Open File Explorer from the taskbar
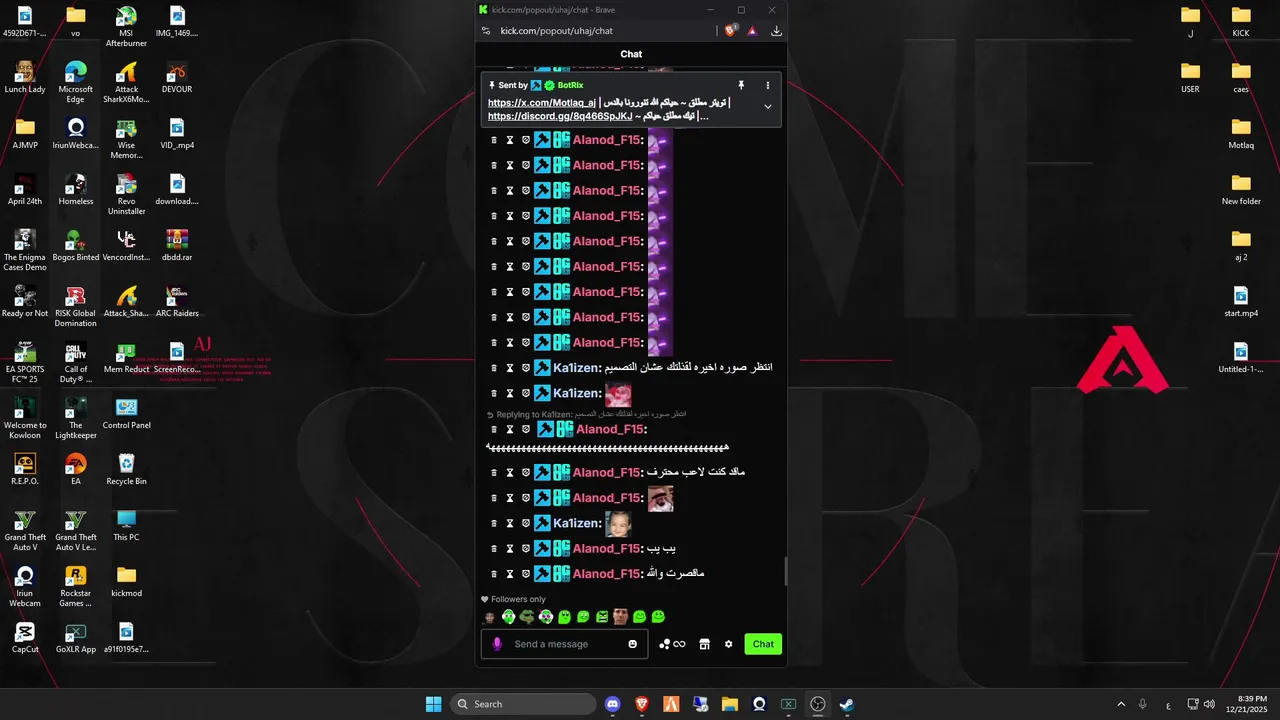1280x720 pixels. [x=730, y=704]
